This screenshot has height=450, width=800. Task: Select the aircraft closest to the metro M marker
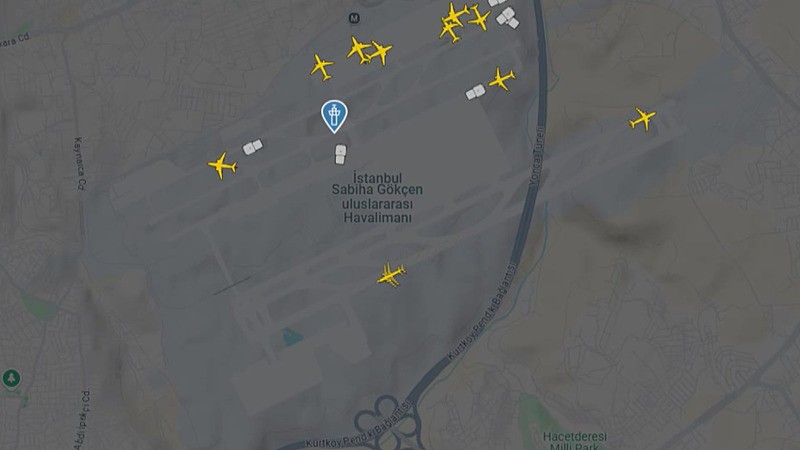pos(358,49)
